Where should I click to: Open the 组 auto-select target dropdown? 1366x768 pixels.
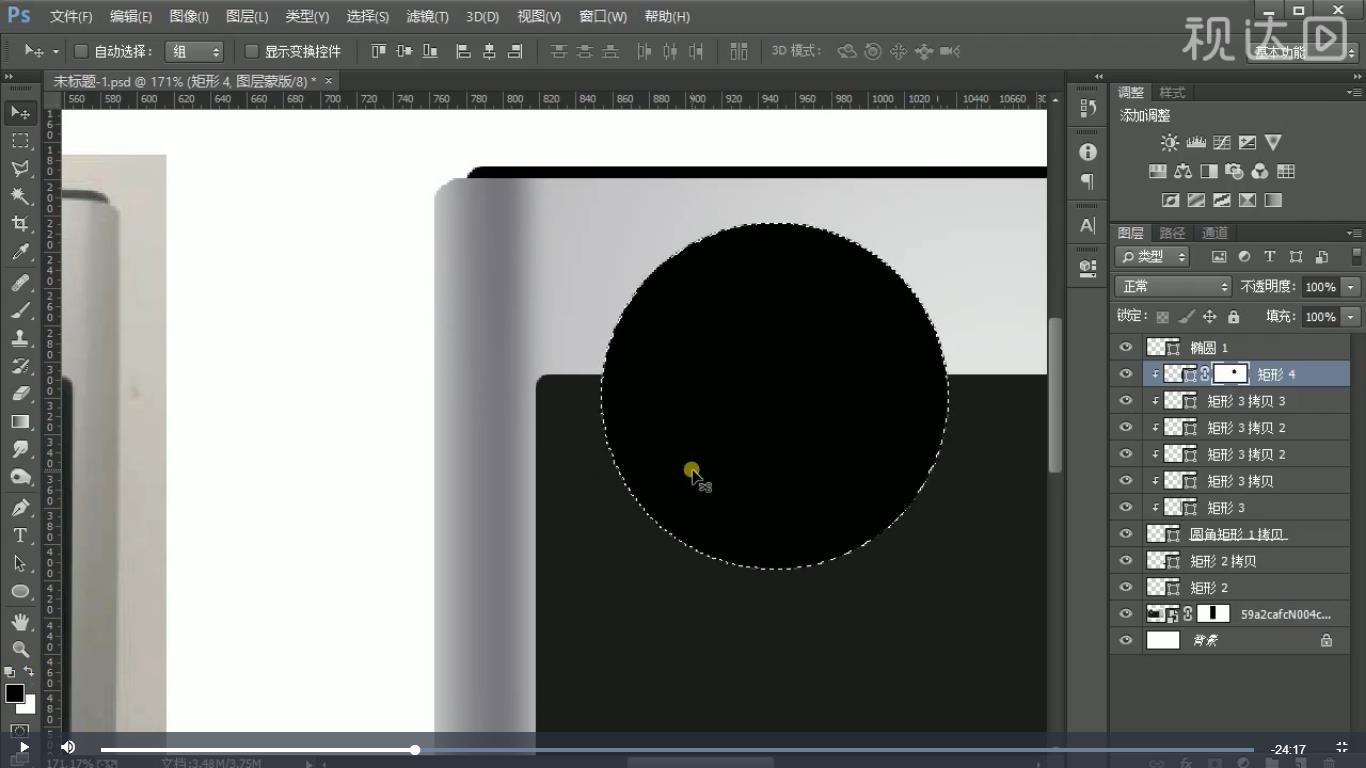tap(194, 52)
